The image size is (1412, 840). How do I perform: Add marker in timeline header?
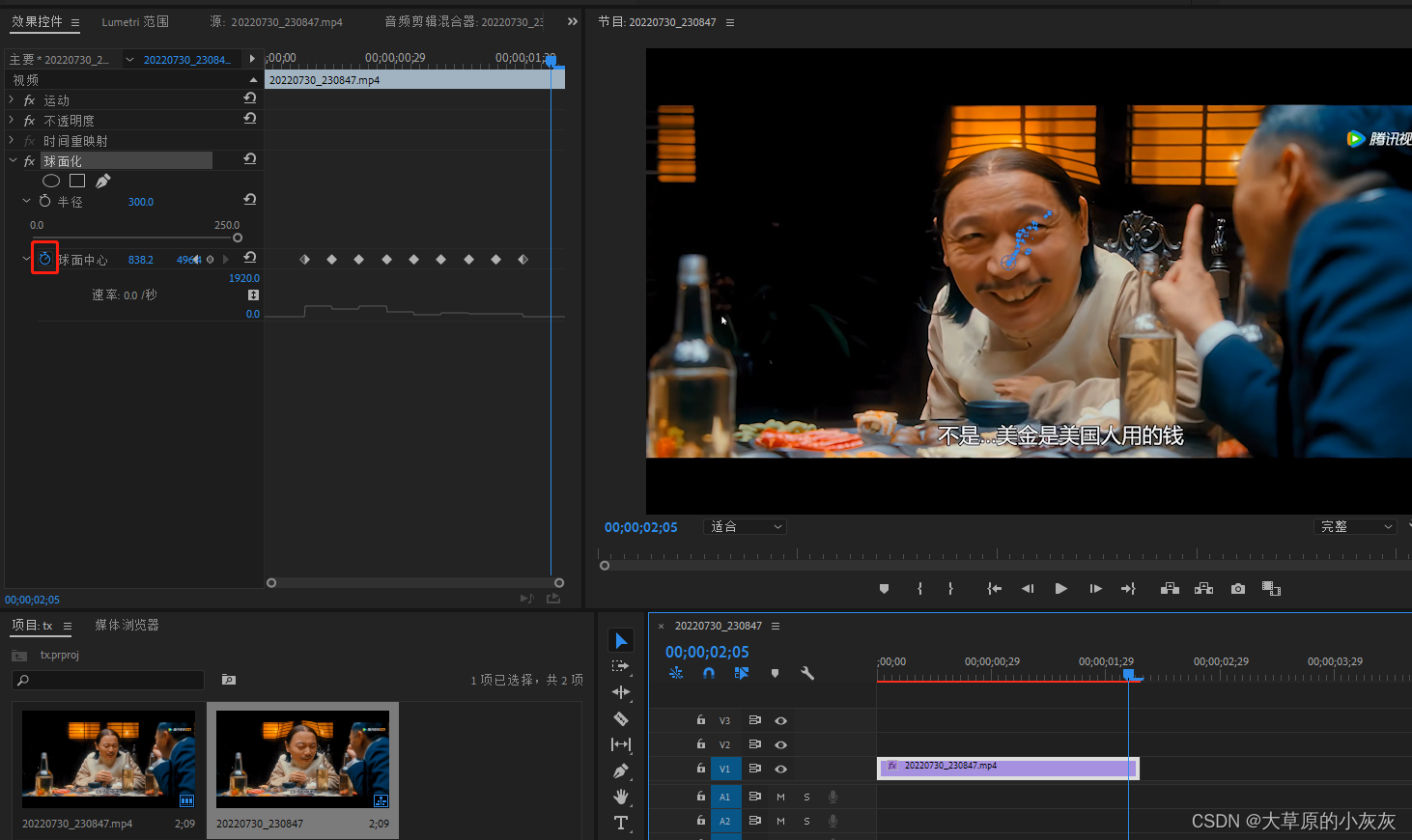[775, 673]
